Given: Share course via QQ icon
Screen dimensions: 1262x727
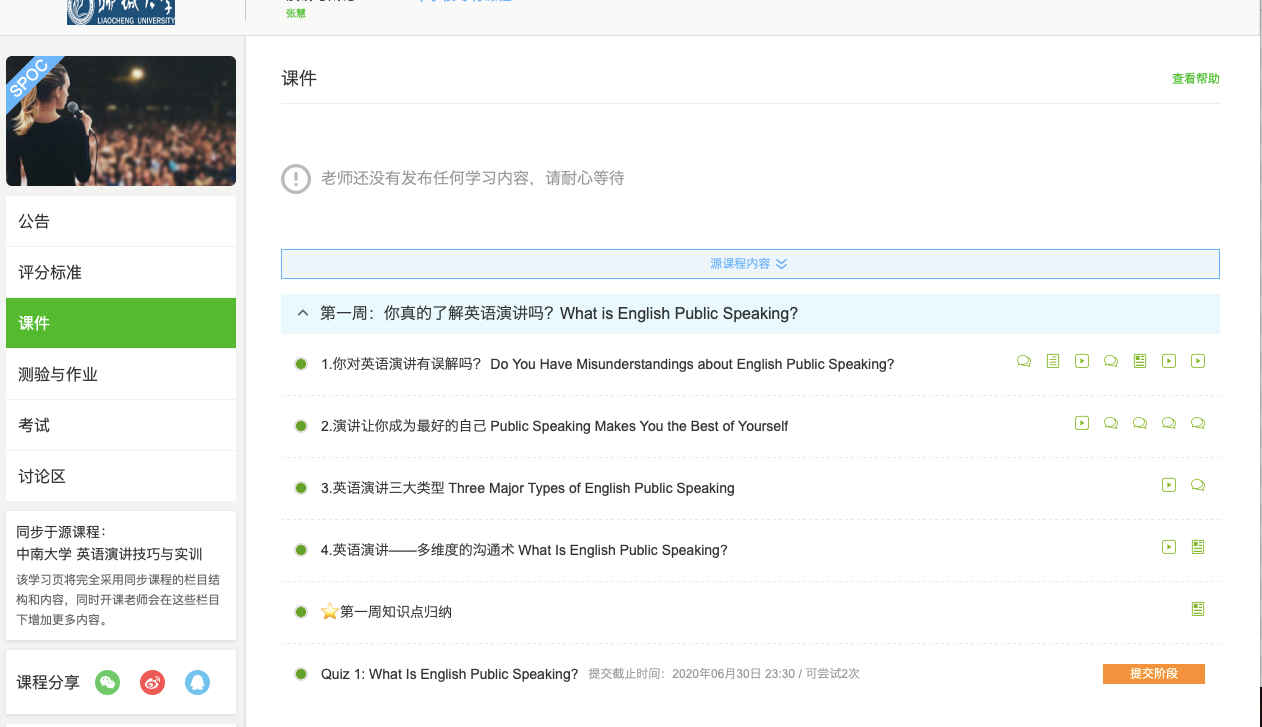Looking at the screenshot, I should [x=198, y=683].
